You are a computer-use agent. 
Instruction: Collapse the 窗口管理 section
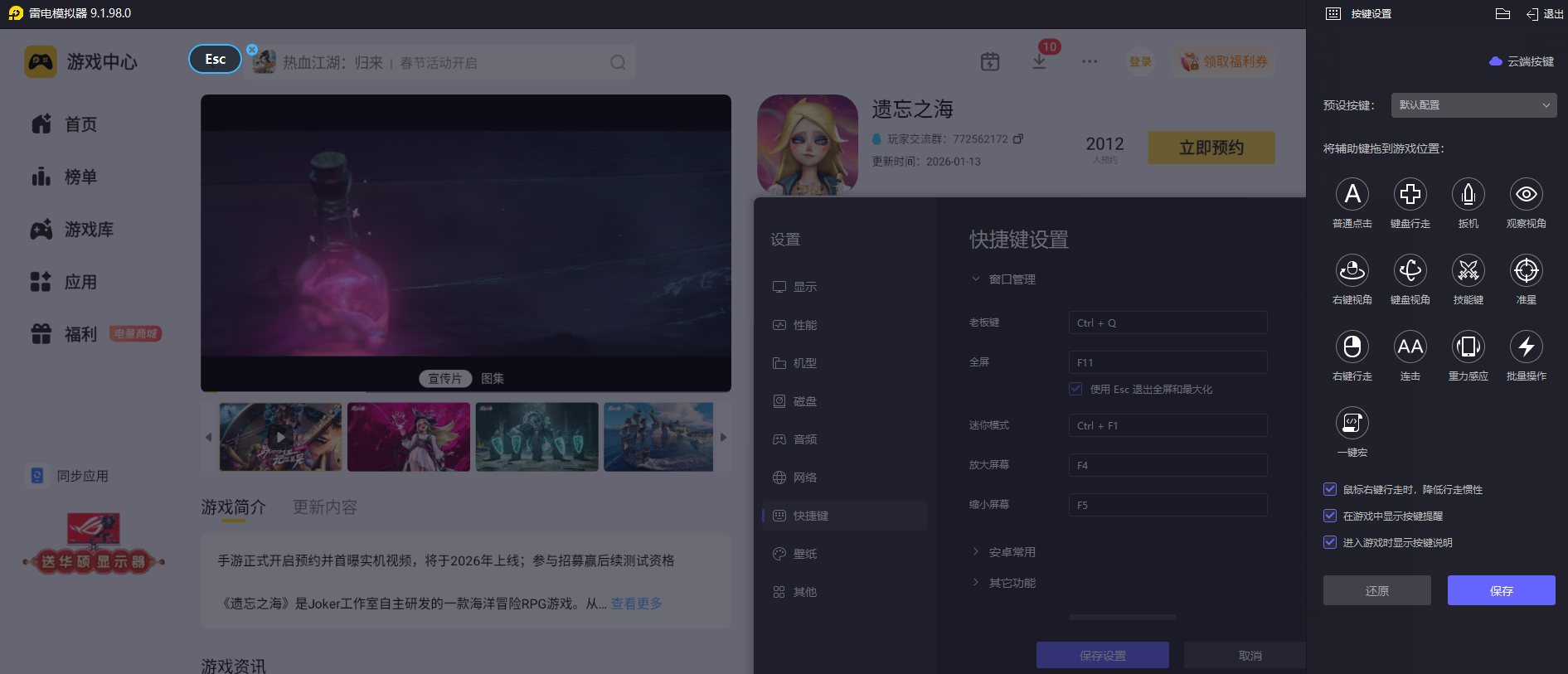[x=1012, y=279]
